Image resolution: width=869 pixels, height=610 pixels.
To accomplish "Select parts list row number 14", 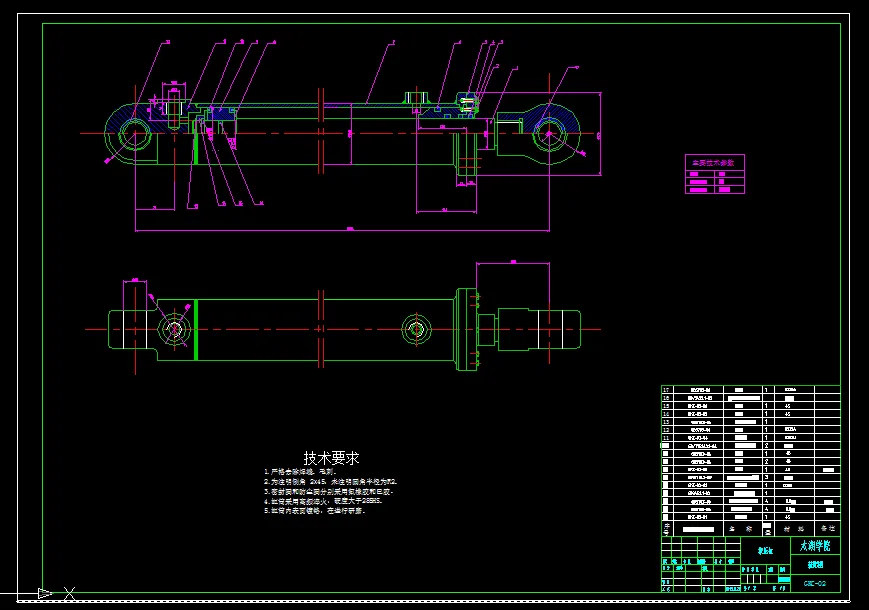I will click(x=750, y=414).
